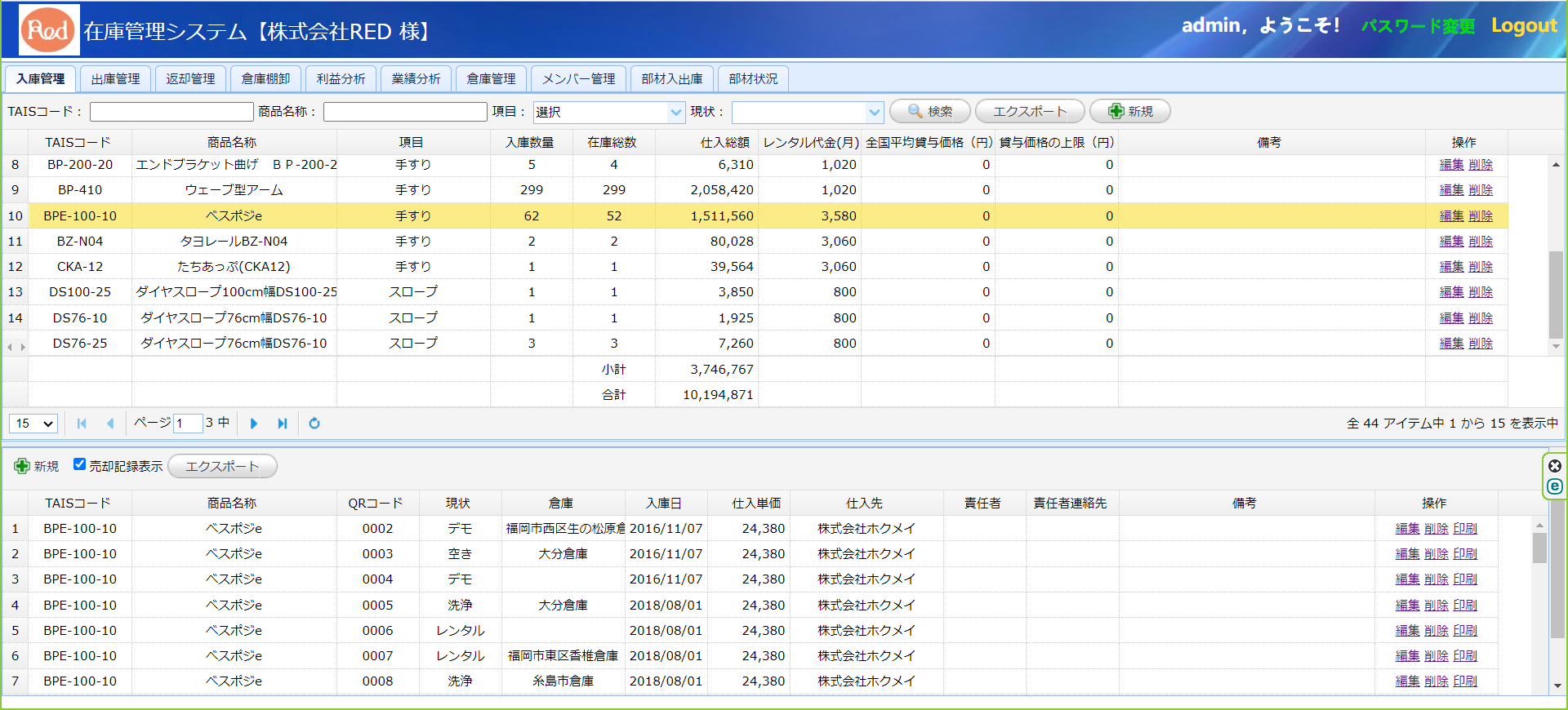The width and height of the screenshot is (1568, 710).
Task: Open the 部材状況 tab
Action: coord(754,79)
